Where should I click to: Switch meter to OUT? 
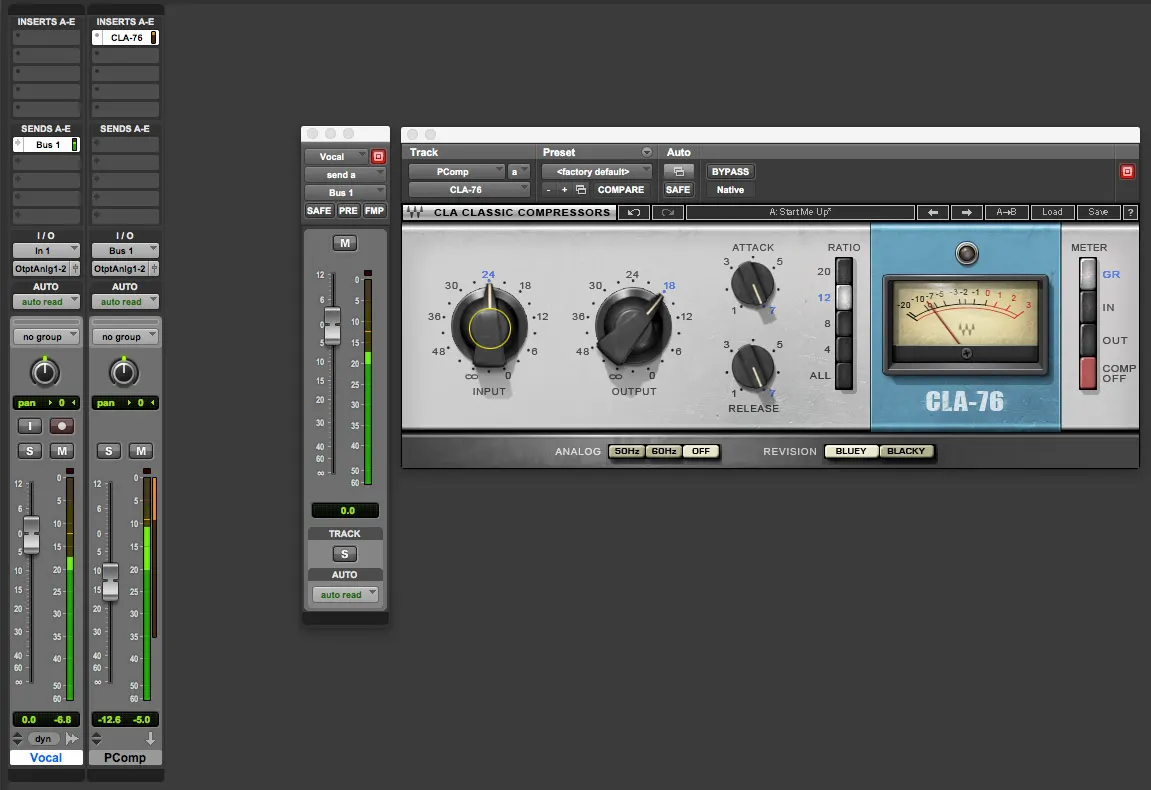pyautogui.click(x=1088, y=340)
